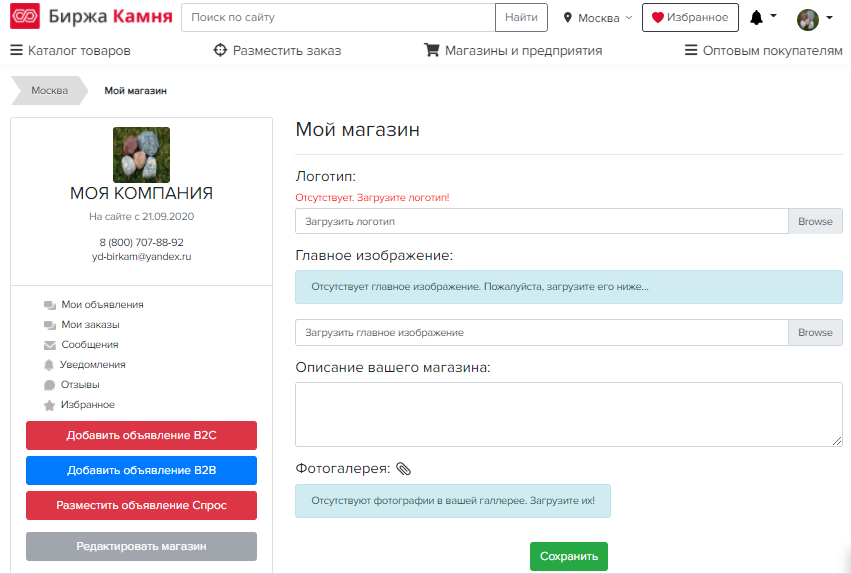Focus the Поиск по сайту search field
Screen dimensions: 851x574
(338, 17)
